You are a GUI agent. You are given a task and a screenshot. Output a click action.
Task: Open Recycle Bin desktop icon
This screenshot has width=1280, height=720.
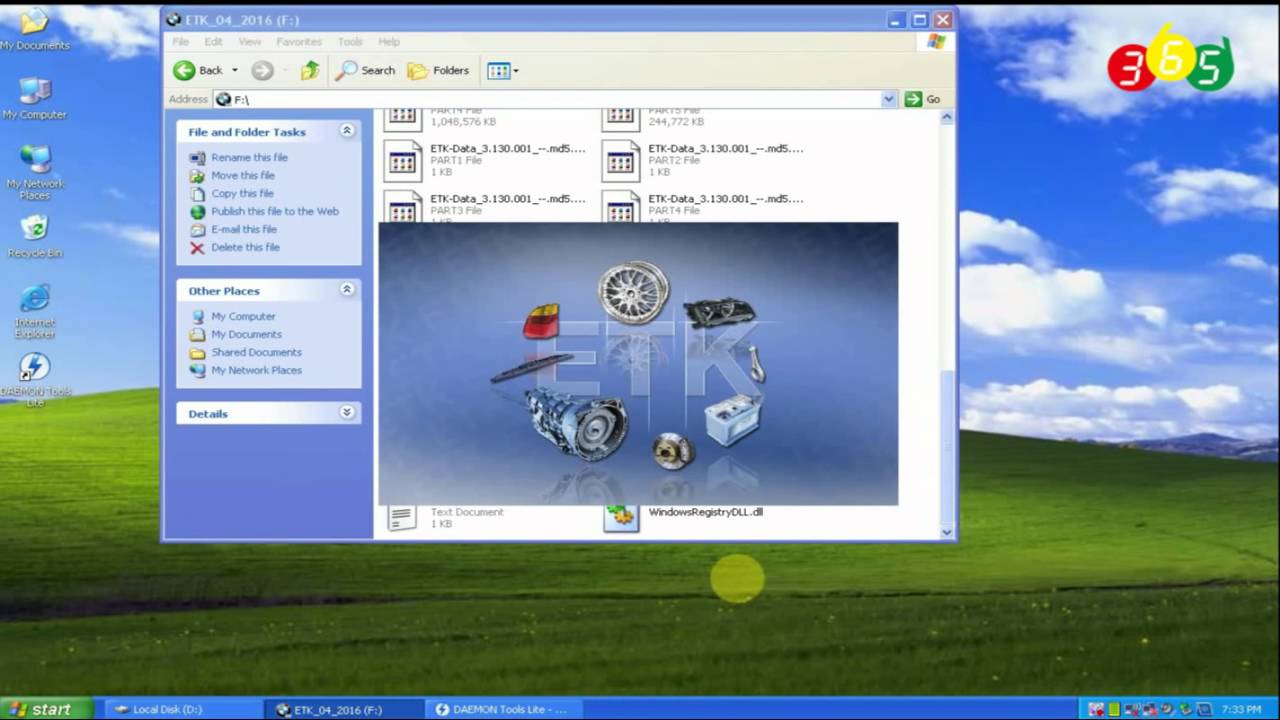coord(35,236)
